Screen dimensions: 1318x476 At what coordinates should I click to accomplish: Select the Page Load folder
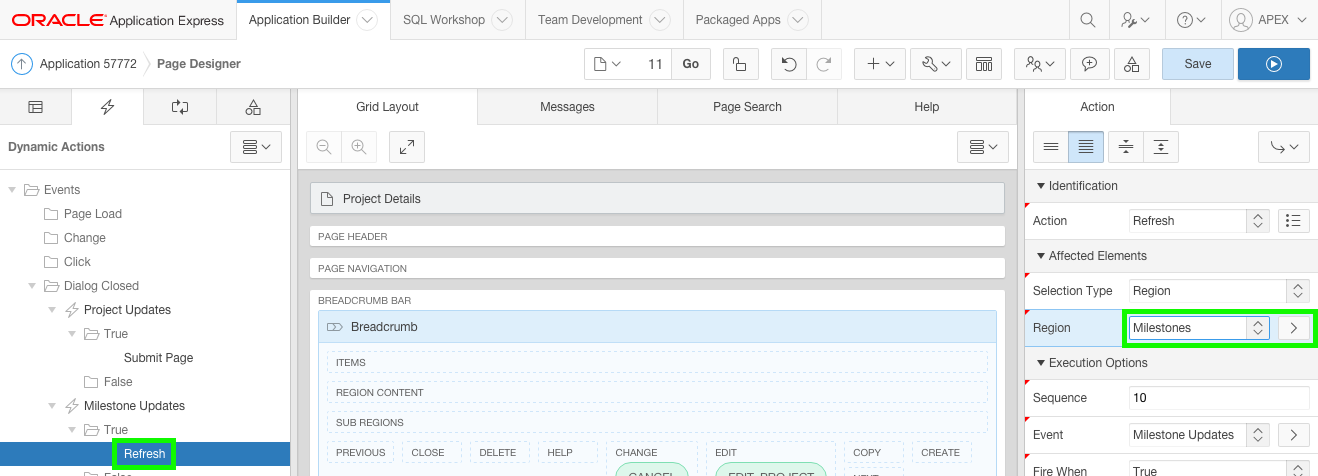pyautogui.click(x=93, y=214)
